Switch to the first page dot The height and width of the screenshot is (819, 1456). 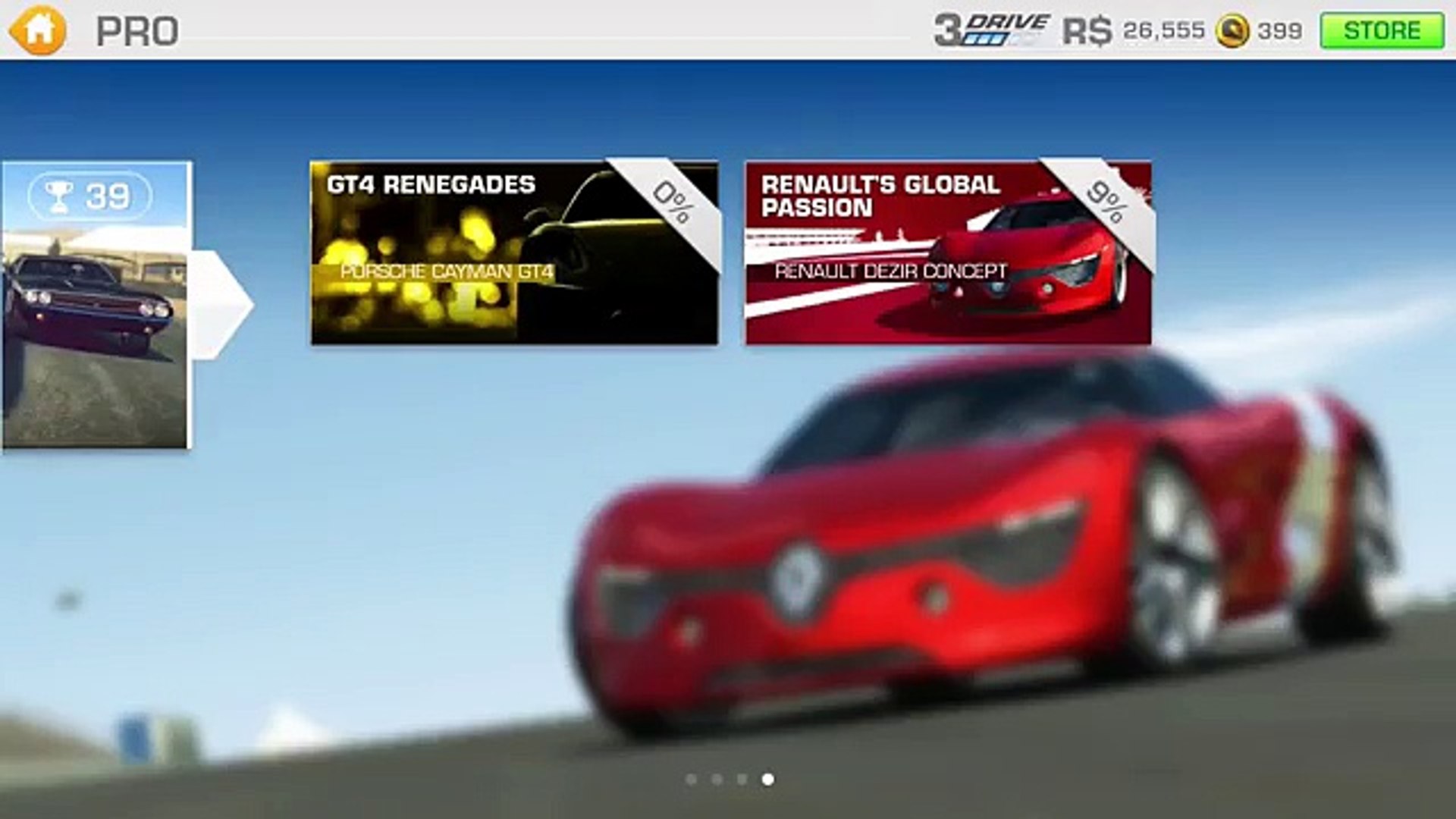(x=691, y=779)
